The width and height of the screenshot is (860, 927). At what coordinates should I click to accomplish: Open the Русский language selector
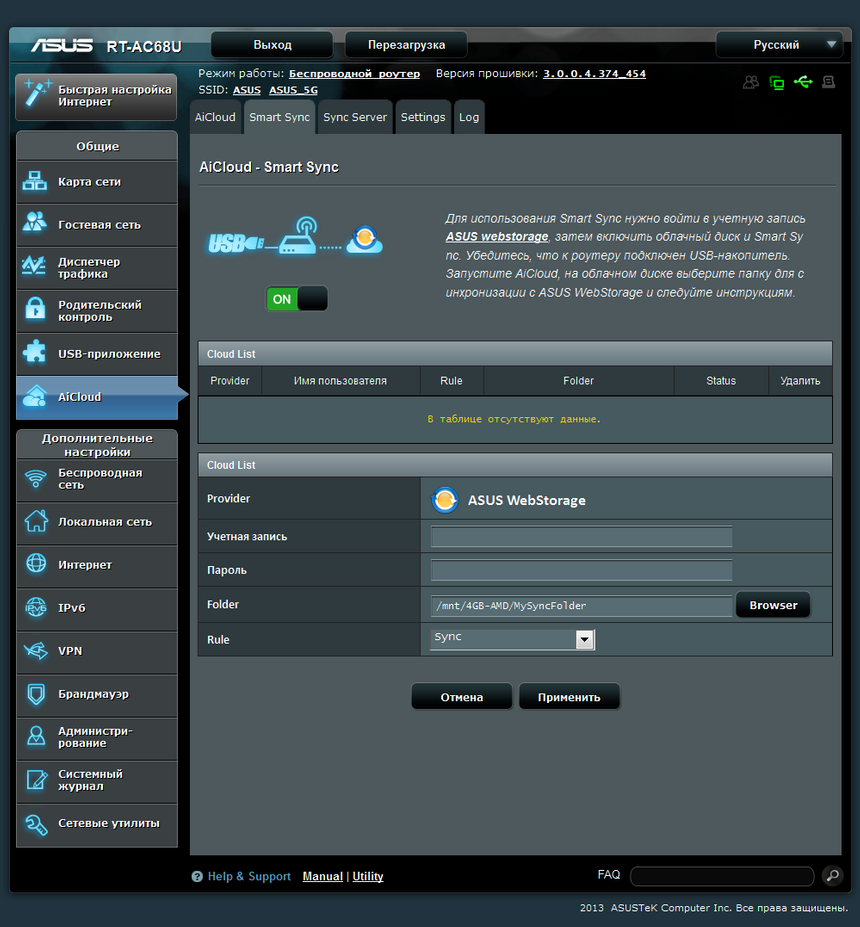pyautogui.click(x=779, y=44)
